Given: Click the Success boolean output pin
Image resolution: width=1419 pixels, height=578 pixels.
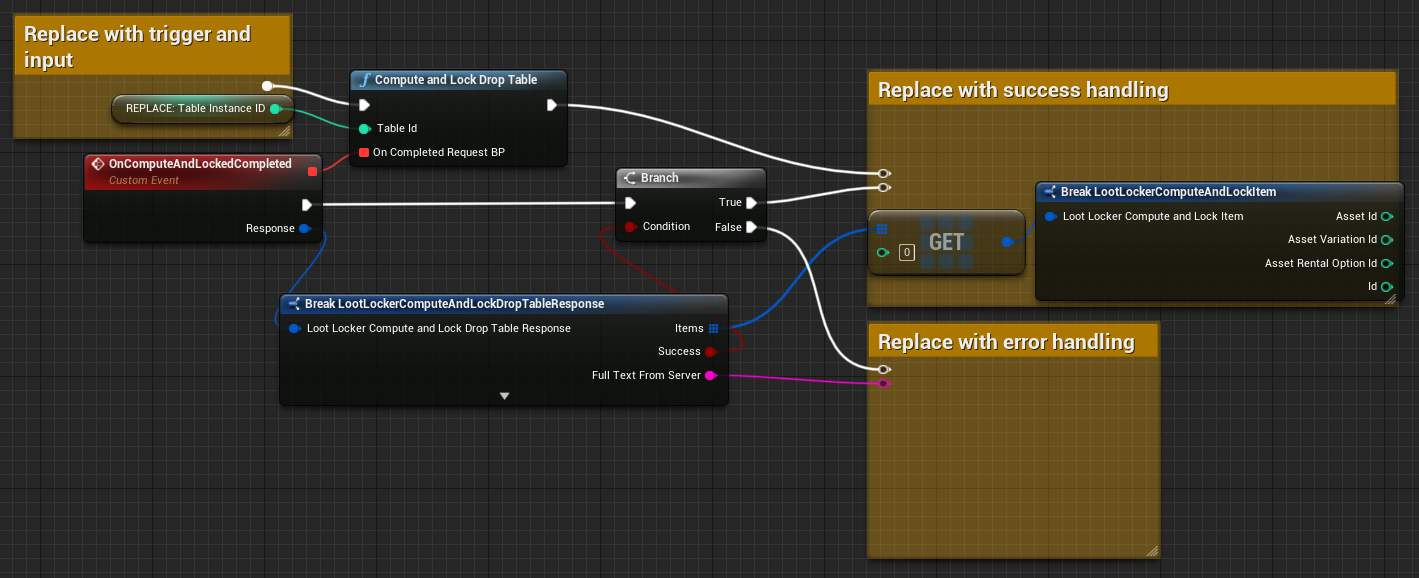Looking at the screenshot, I should 711,352.
